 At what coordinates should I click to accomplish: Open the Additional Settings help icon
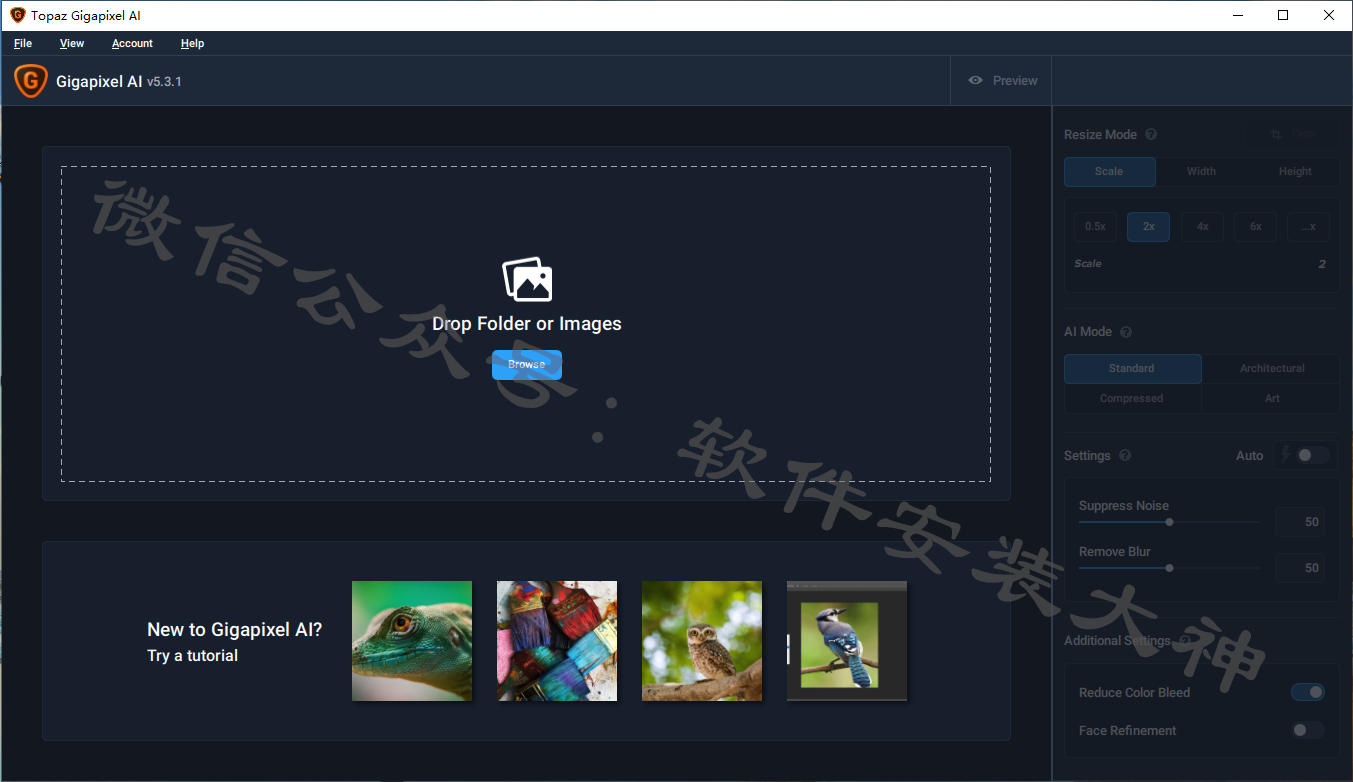coord(1185,641)
